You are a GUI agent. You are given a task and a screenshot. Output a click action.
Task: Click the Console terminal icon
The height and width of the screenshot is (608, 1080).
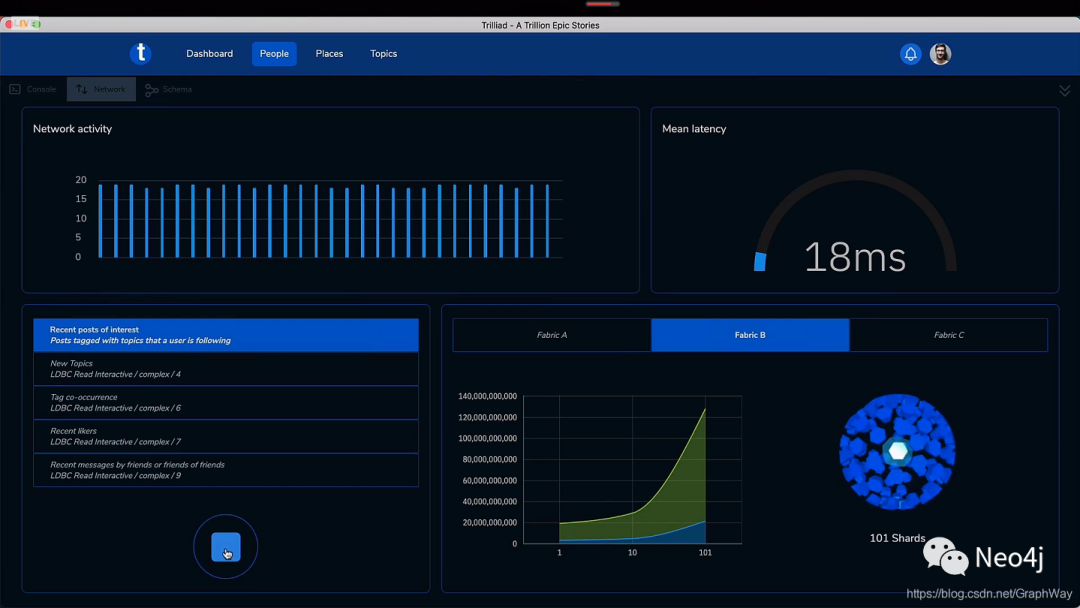pyautogui.click(x=14, y=90)
